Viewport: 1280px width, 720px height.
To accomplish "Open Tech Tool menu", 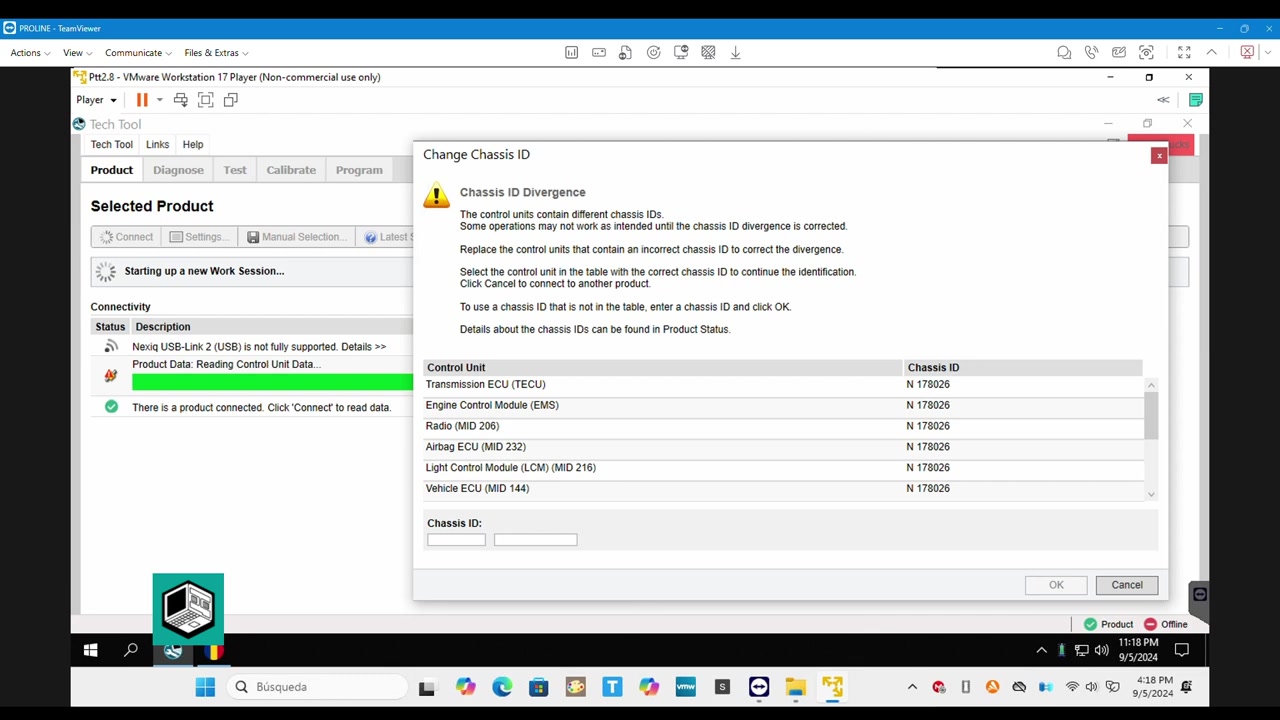I will coord(112,145).
